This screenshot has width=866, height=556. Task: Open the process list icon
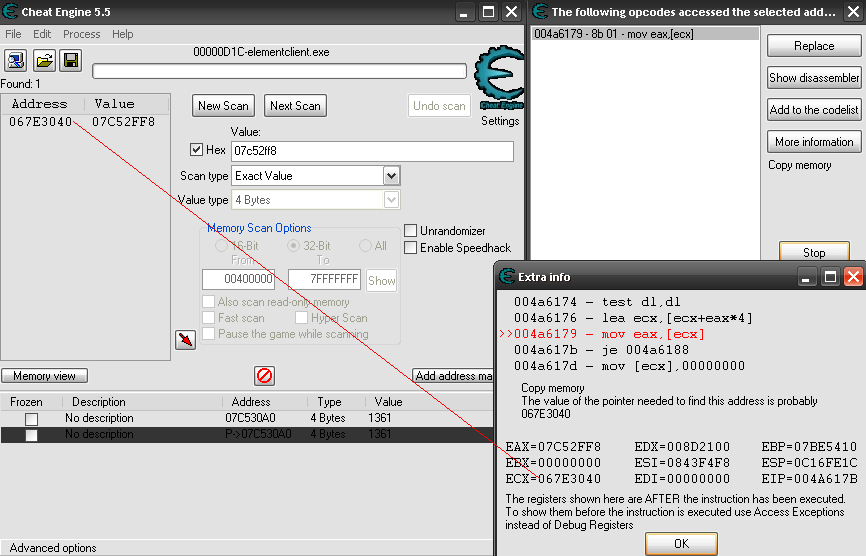pos(16,61)
